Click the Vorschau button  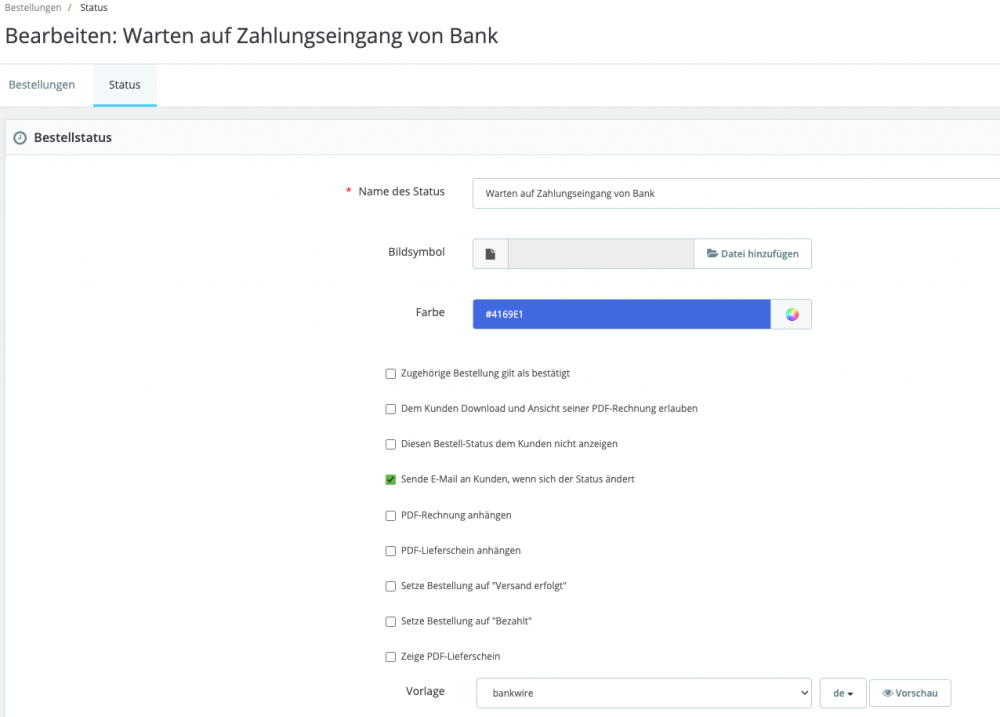910,692
